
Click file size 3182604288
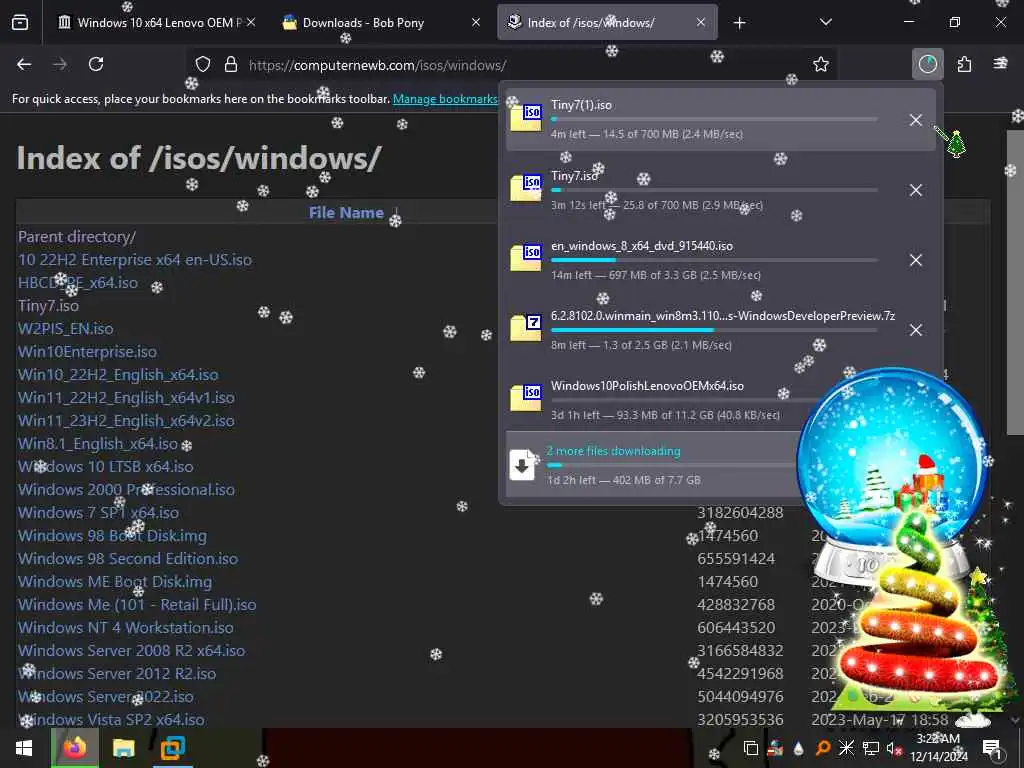[x=740, y=513]
